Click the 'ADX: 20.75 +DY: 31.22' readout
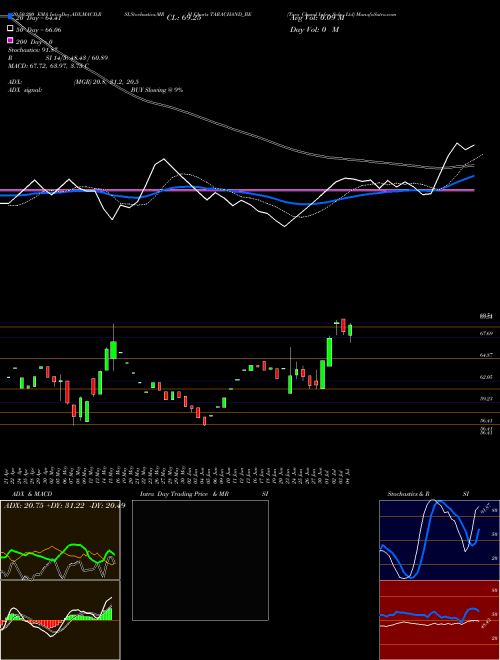 click(45, 505)
